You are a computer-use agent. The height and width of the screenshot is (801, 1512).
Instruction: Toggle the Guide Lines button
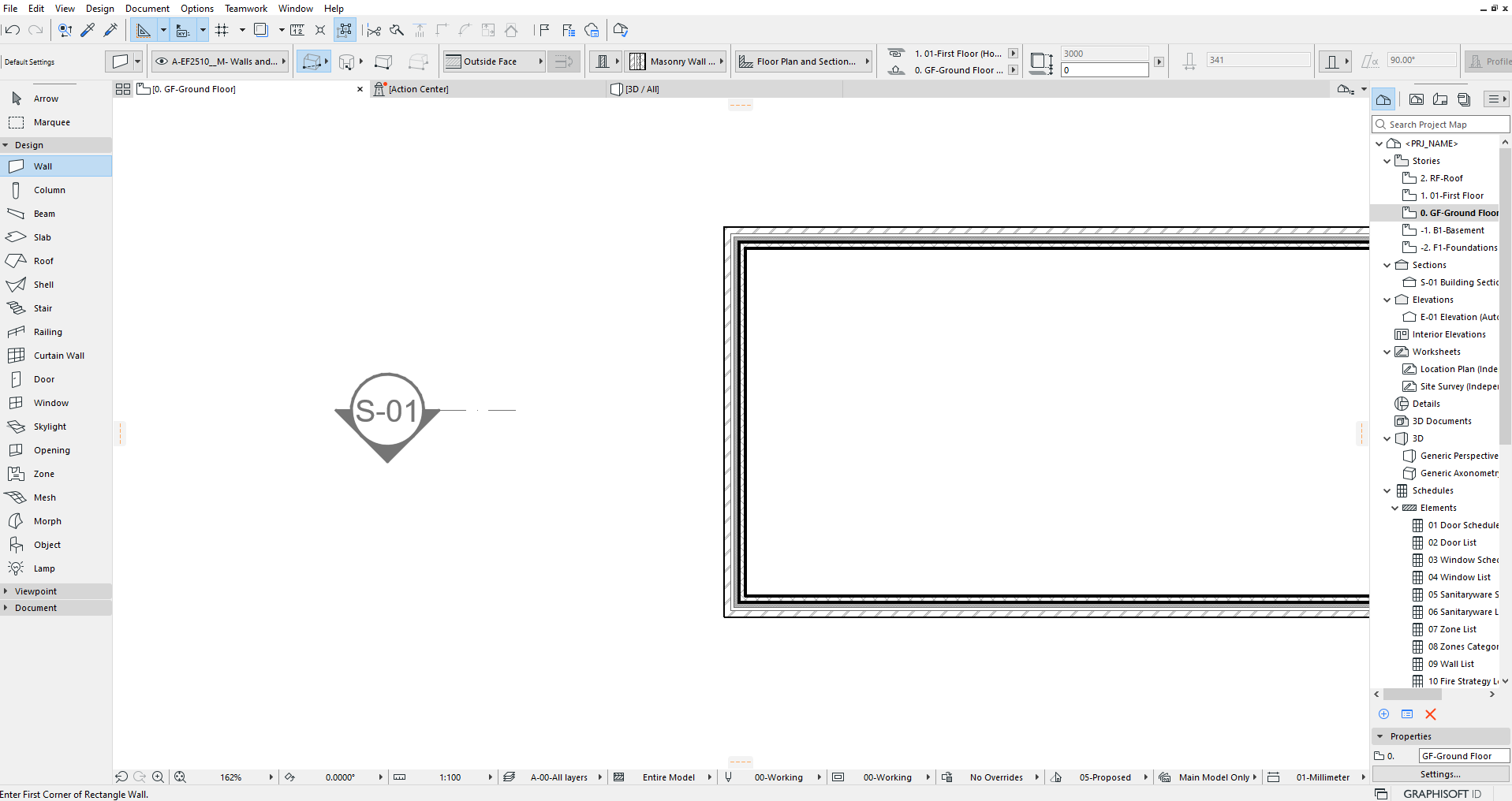pyautogui.click(x=144, y=30)
